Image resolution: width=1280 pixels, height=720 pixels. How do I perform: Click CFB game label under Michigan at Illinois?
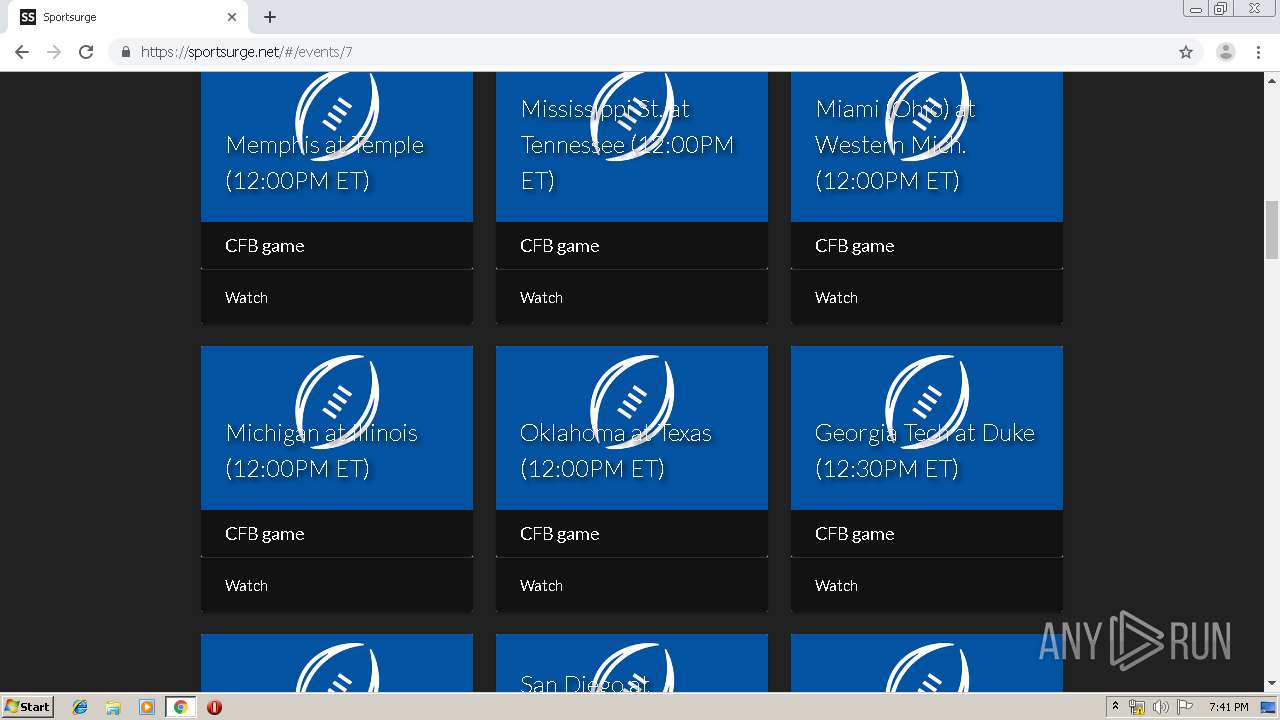(x=265, y=534)
